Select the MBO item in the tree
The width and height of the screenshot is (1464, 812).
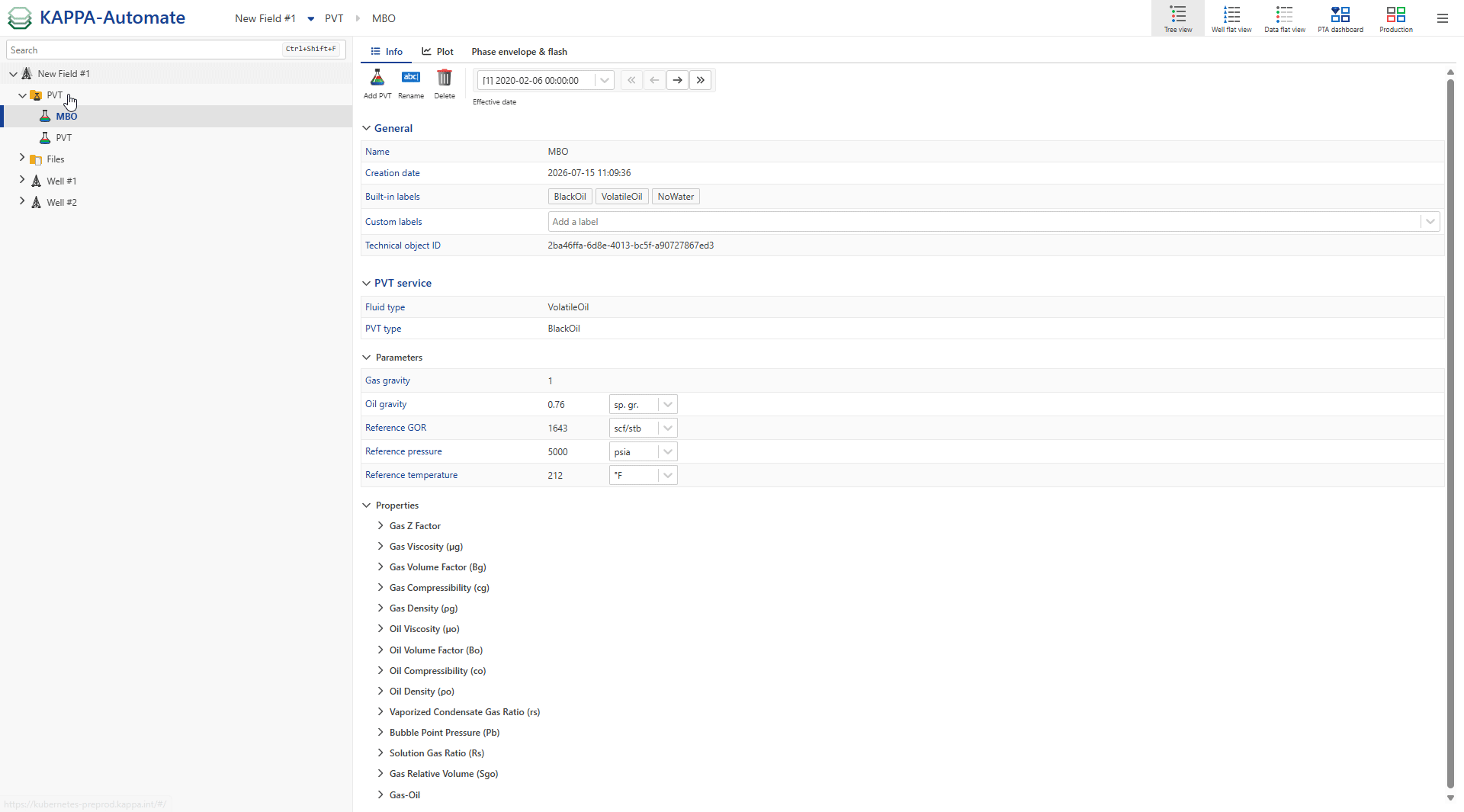pyautogui.click(x=66, y=117)
